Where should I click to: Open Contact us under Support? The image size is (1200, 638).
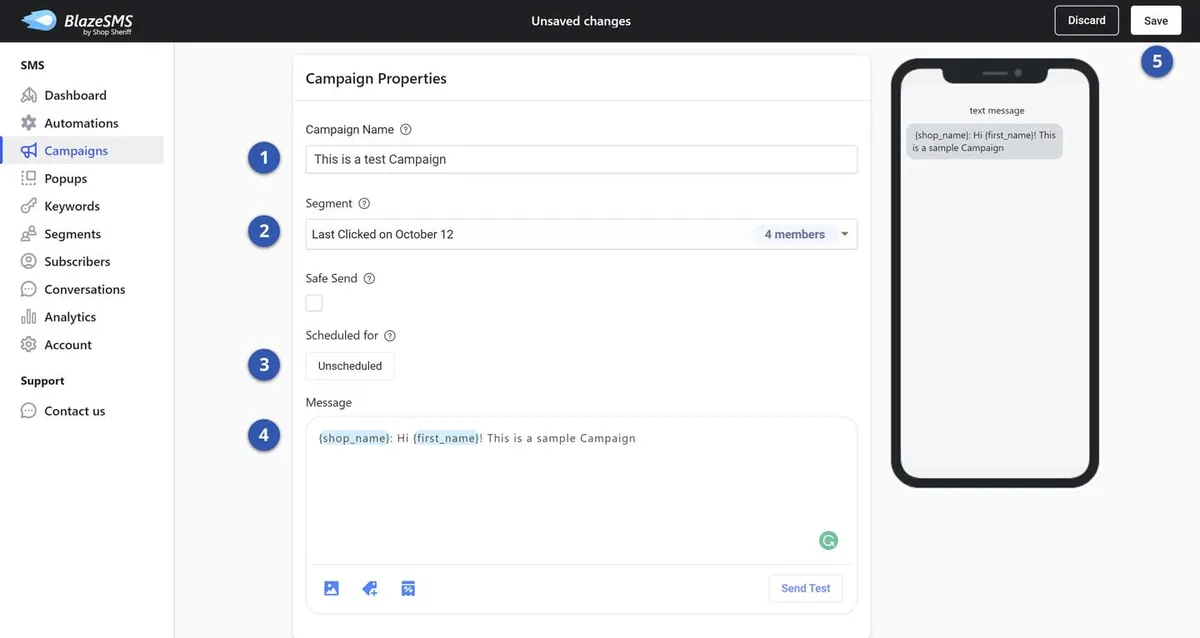click(74, 410)
